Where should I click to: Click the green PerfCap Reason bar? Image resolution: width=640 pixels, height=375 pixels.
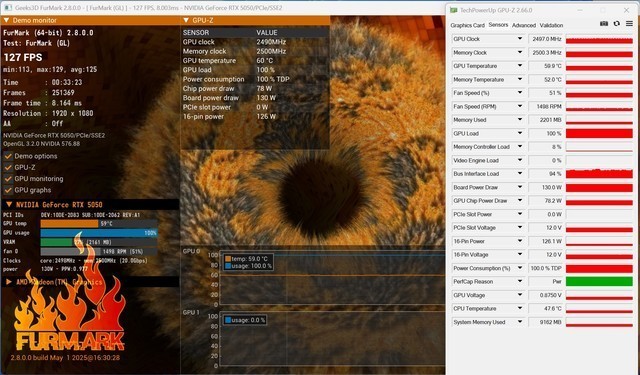[x=599, y=282]
